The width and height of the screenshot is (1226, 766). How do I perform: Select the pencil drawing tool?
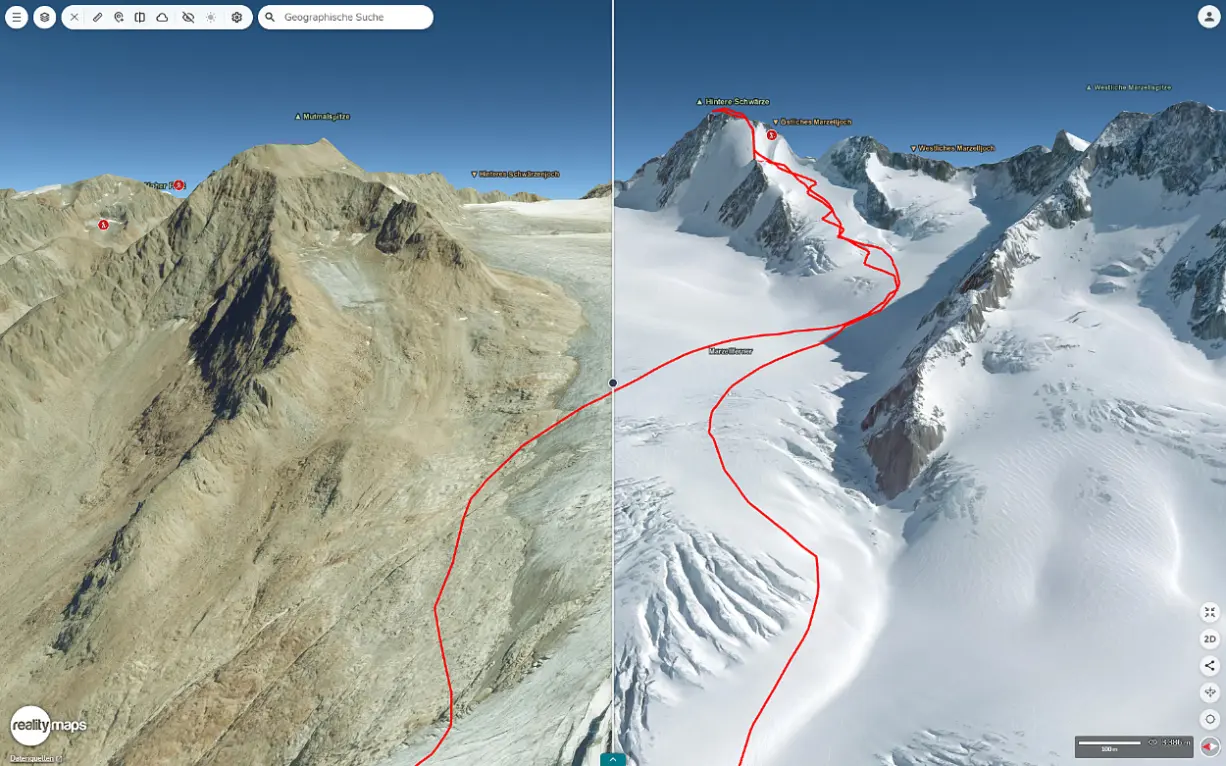pos(97,17)
